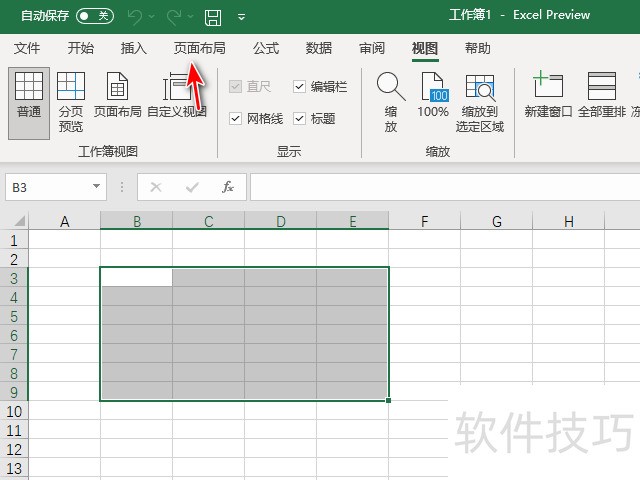Click inside the formula bar input
Screen dimensions: 640x480
[x=445, y=187]
